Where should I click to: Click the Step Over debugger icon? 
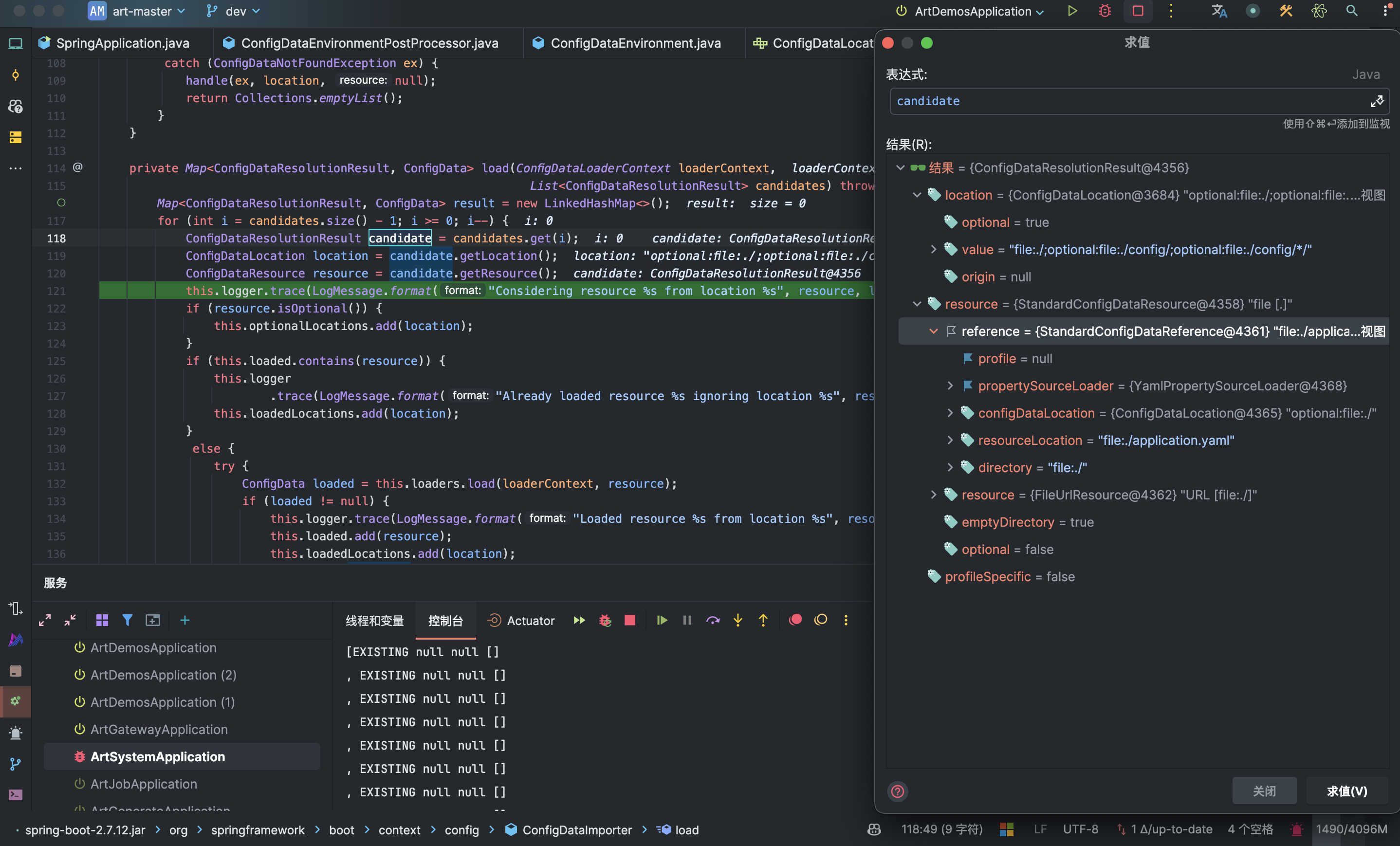pyautogui.click(x=713, y=620)
